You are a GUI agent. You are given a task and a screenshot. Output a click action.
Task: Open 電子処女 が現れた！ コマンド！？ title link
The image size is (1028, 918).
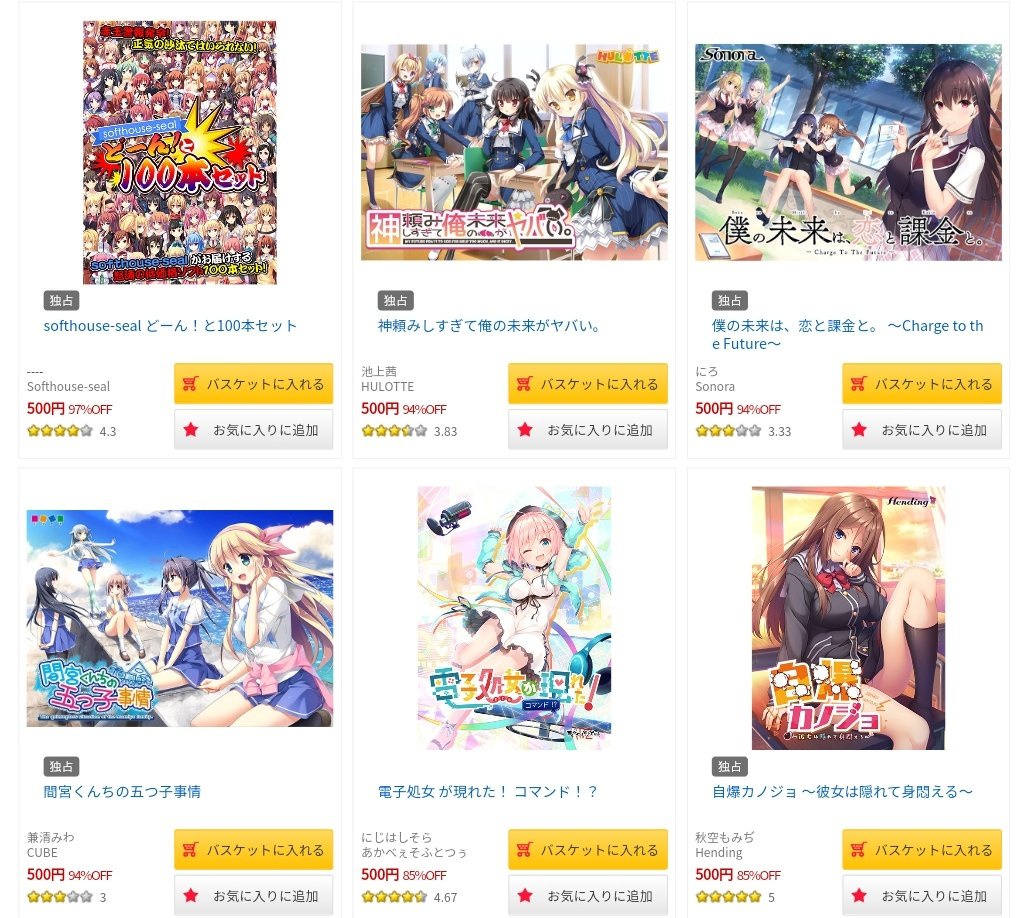[487, 792]
